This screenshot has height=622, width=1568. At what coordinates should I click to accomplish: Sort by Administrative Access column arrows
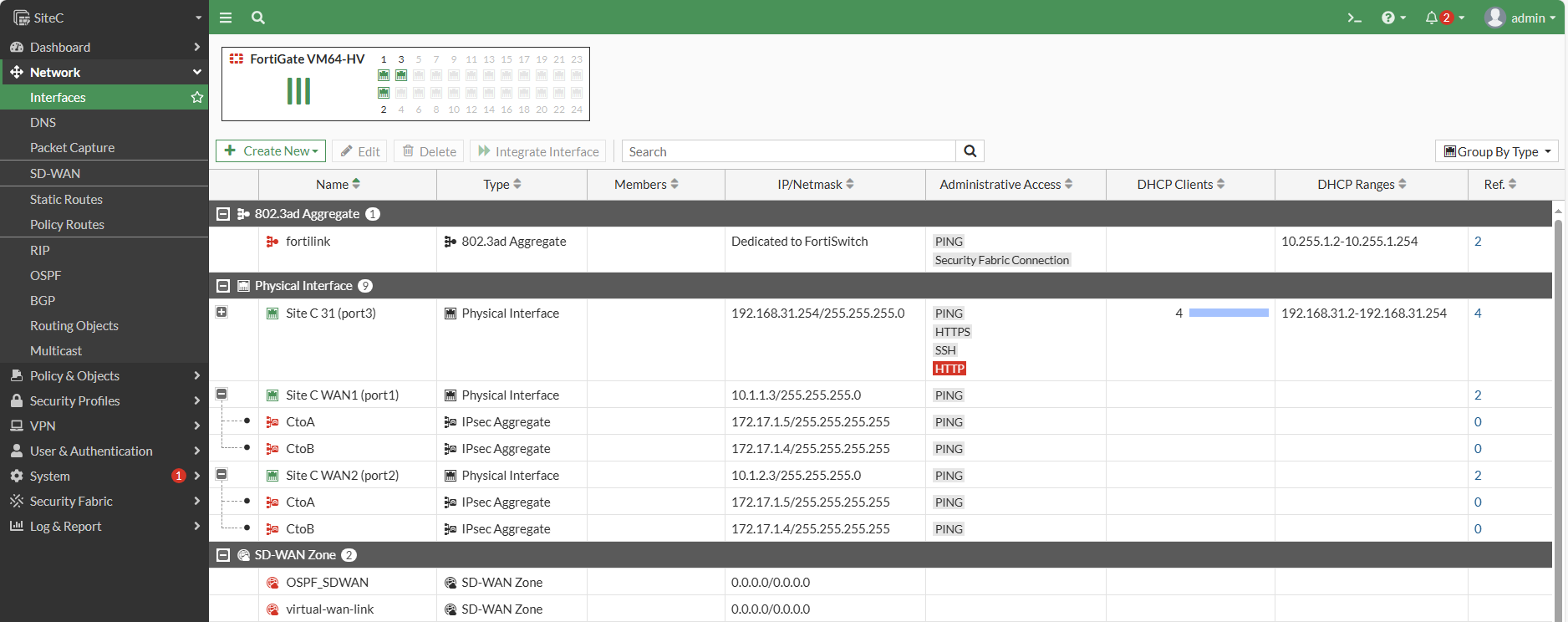(1069, 184)
